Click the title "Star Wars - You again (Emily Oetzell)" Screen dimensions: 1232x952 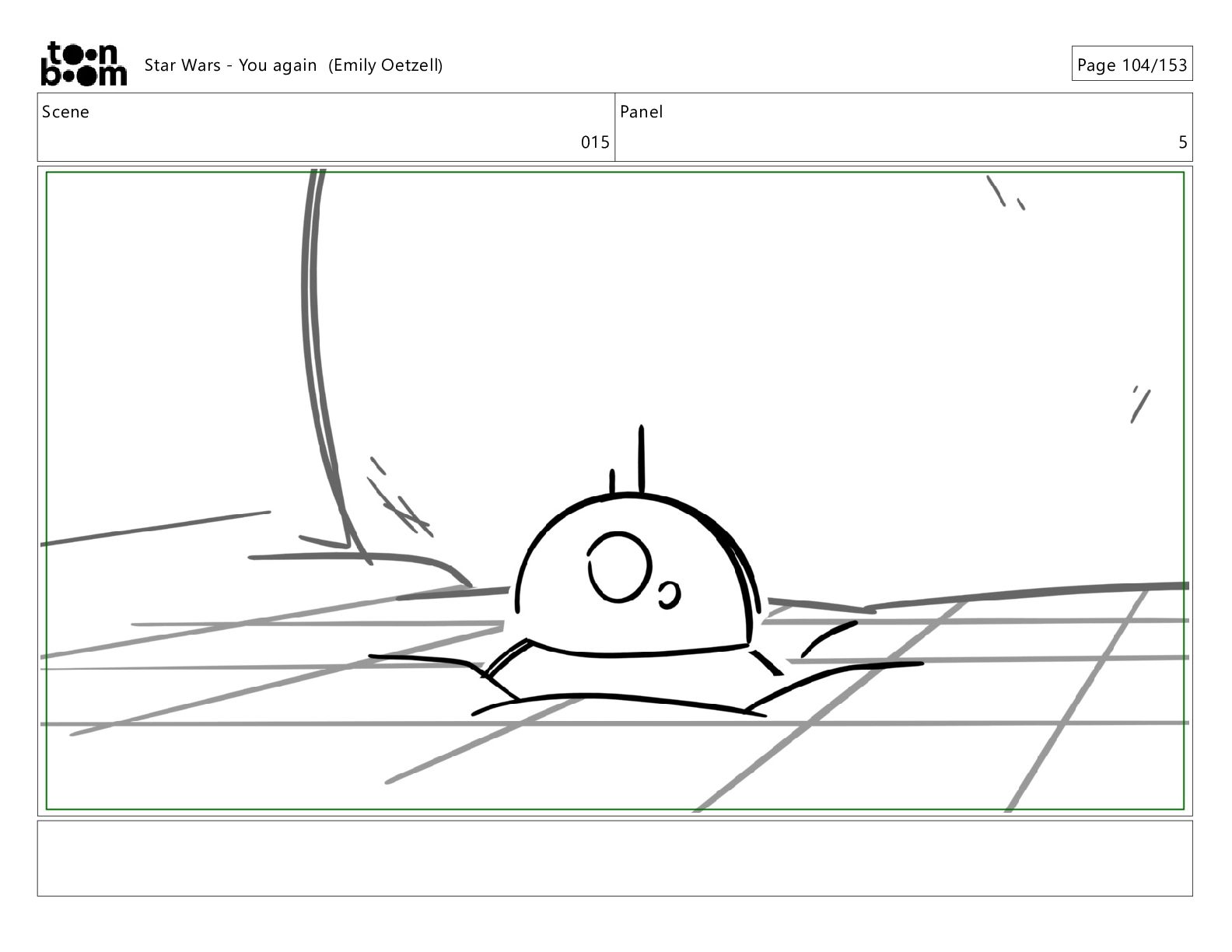coord(293,65)
